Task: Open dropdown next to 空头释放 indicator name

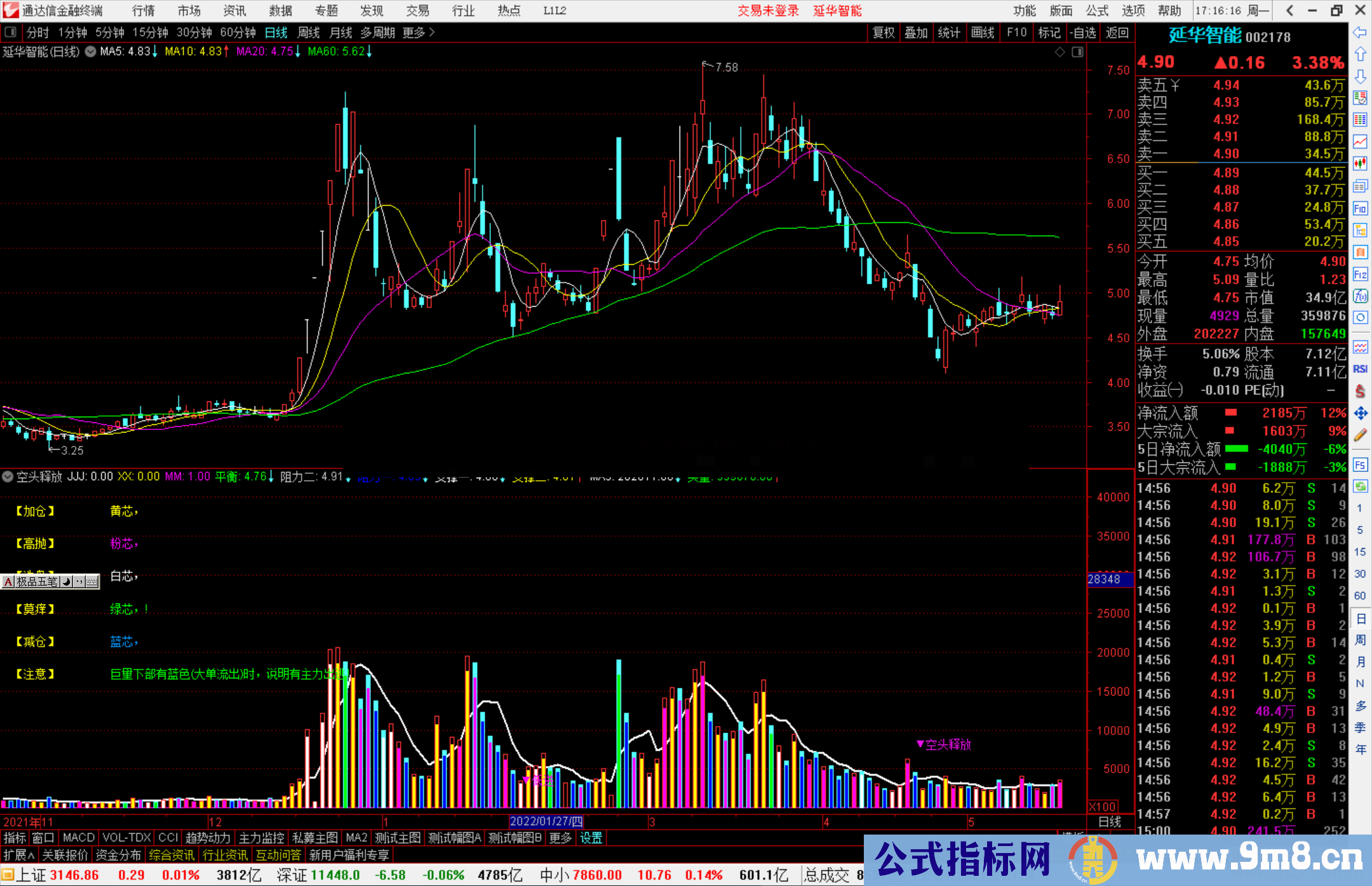Action: click(8, 476)
